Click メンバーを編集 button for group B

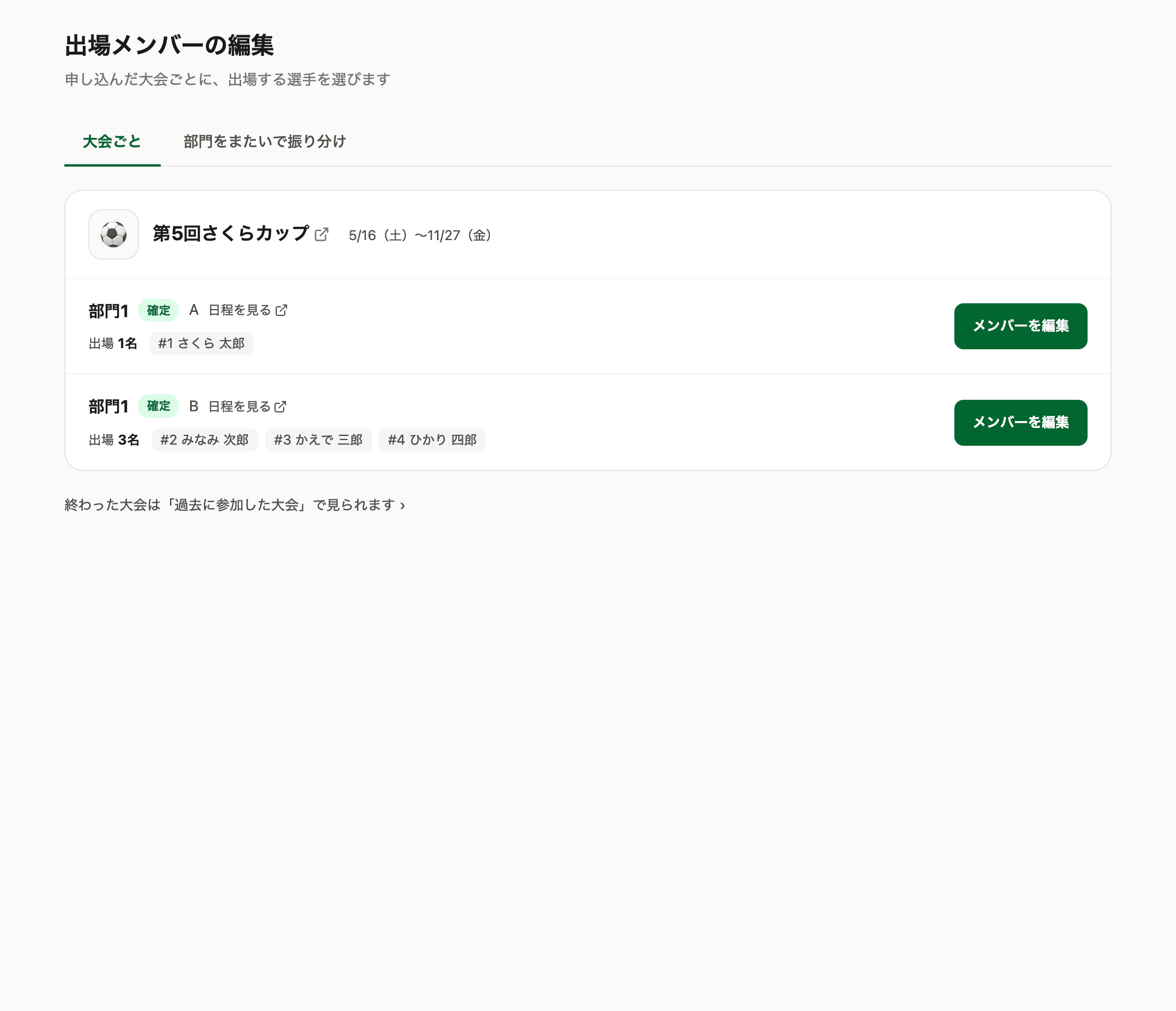coord(1020,423)
